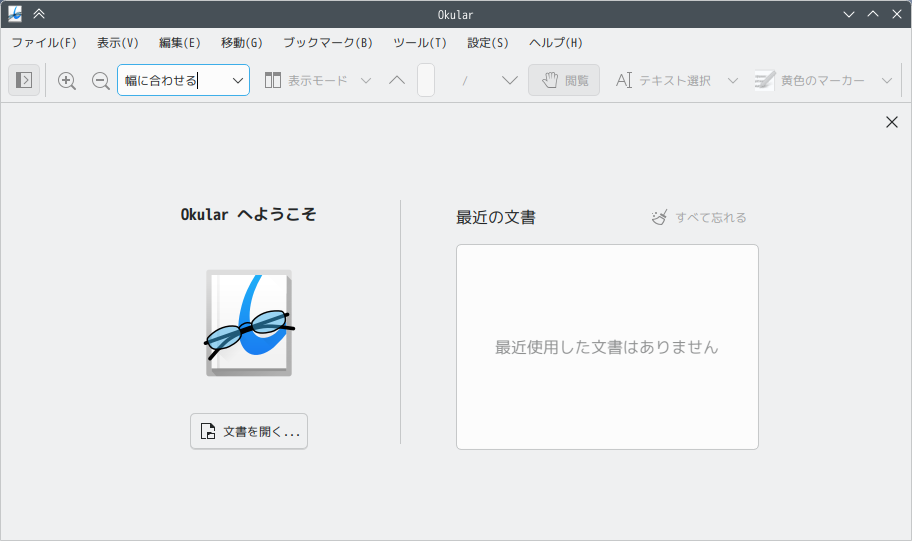Minimize the Okular window

pyautogui.click(x=849, y=14)
